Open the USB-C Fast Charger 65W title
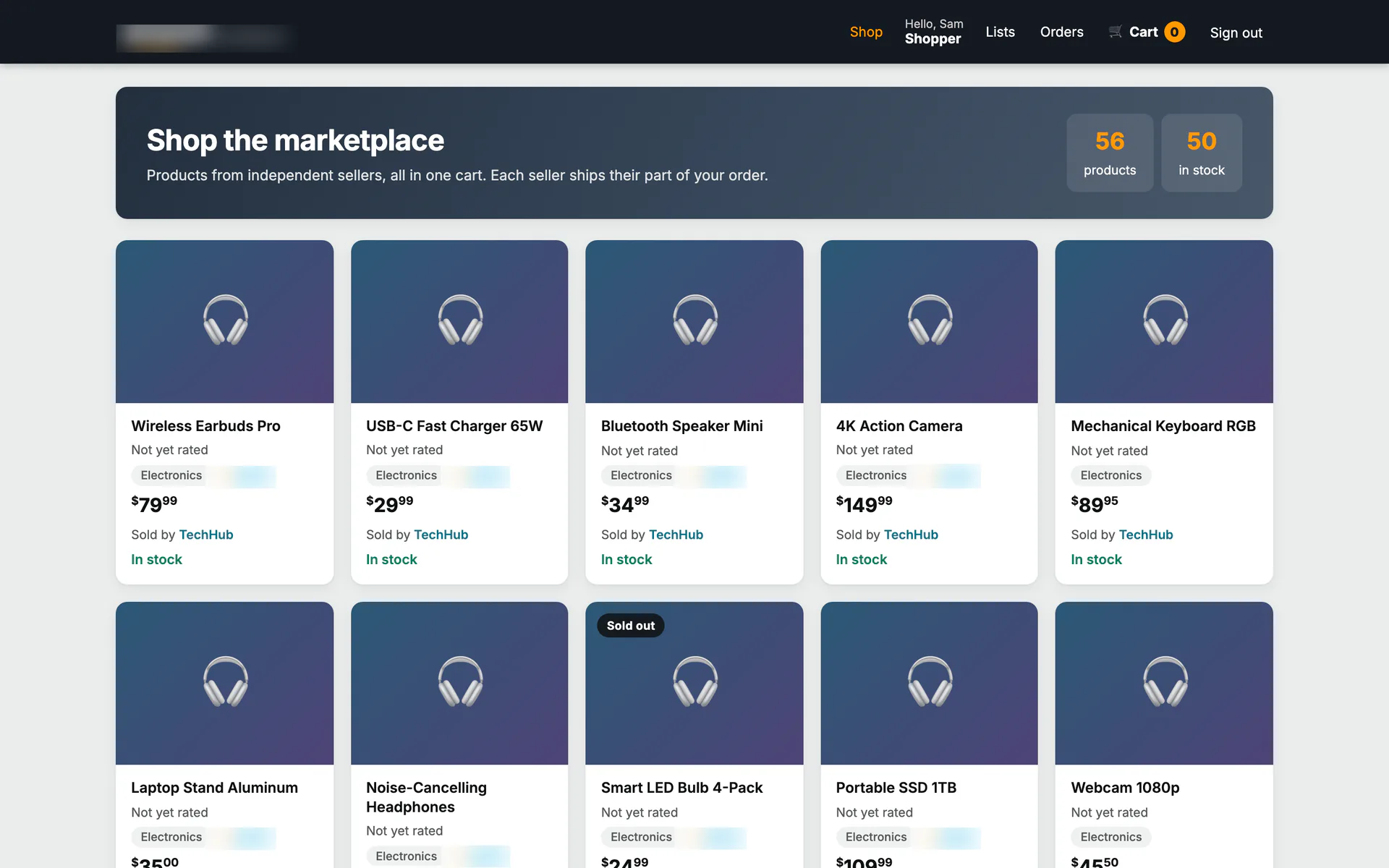1389x868 pixels. point(454,426)
